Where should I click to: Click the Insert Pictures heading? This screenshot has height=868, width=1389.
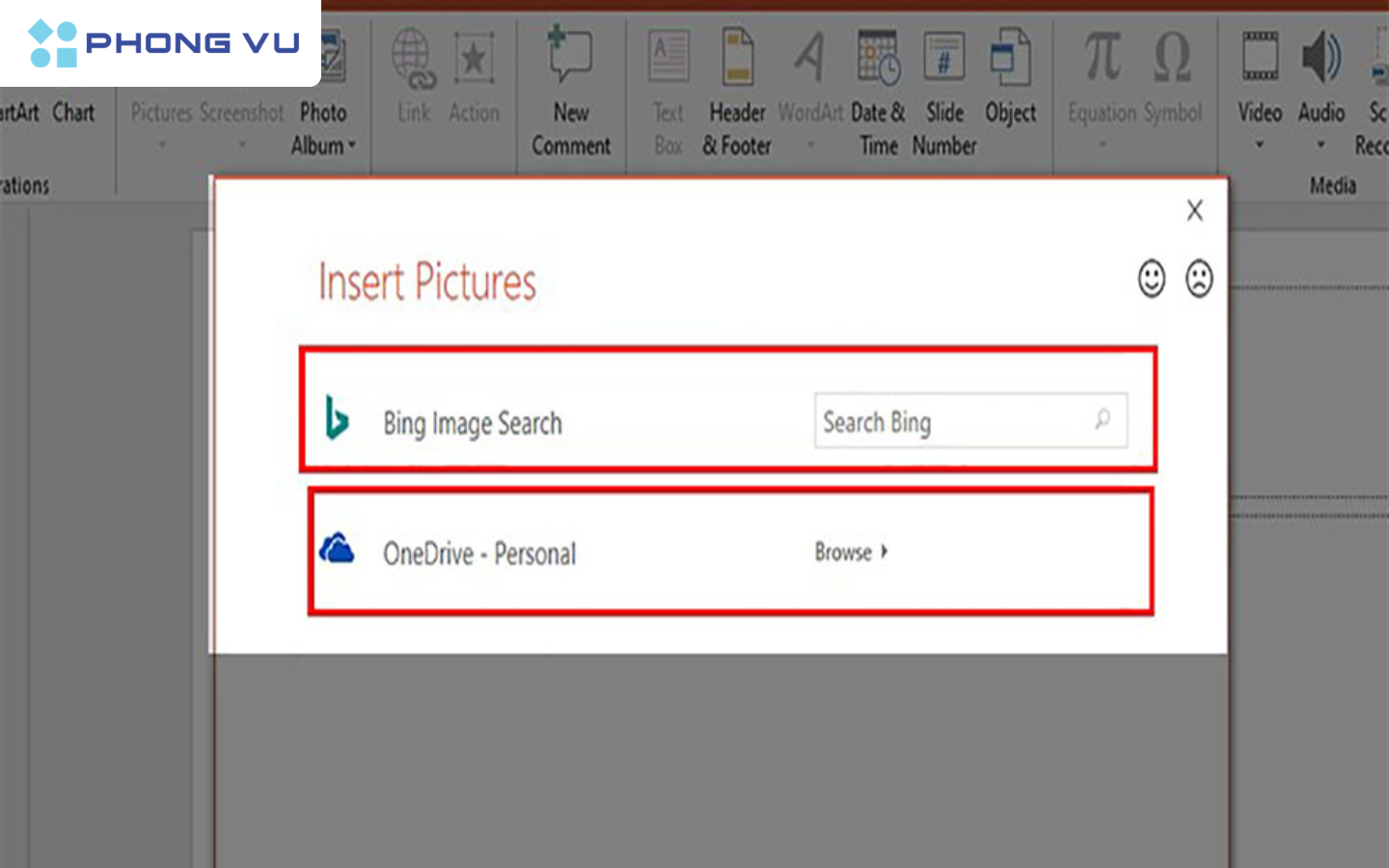tap(427, 282)
